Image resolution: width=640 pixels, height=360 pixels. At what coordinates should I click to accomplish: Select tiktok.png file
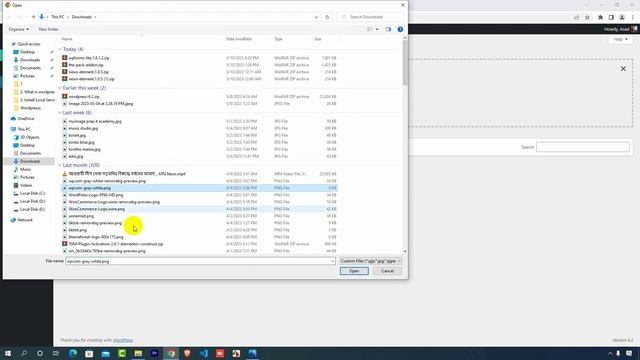point(78,230)
